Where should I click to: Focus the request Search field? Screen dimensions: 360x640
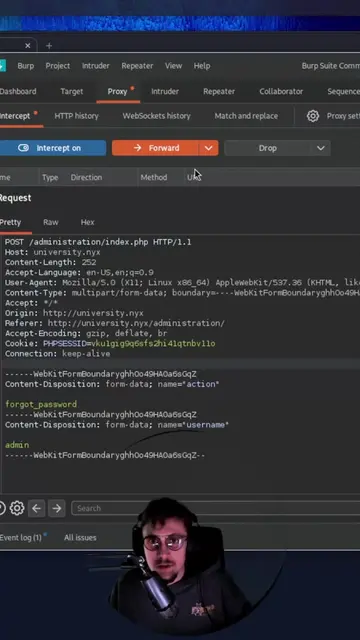(x=216, y=508)
